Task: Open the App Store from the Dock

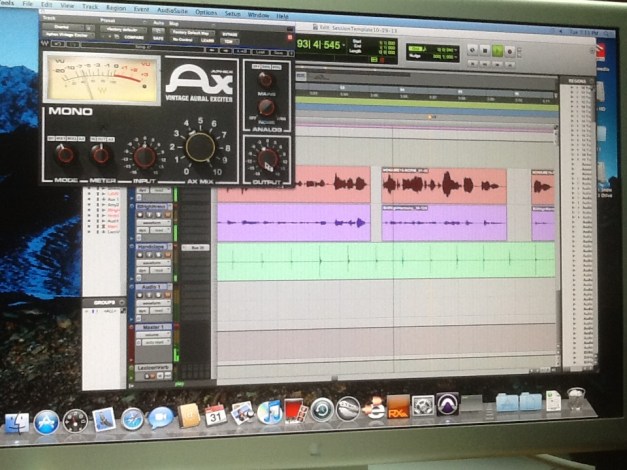Action: pos(46,422)
